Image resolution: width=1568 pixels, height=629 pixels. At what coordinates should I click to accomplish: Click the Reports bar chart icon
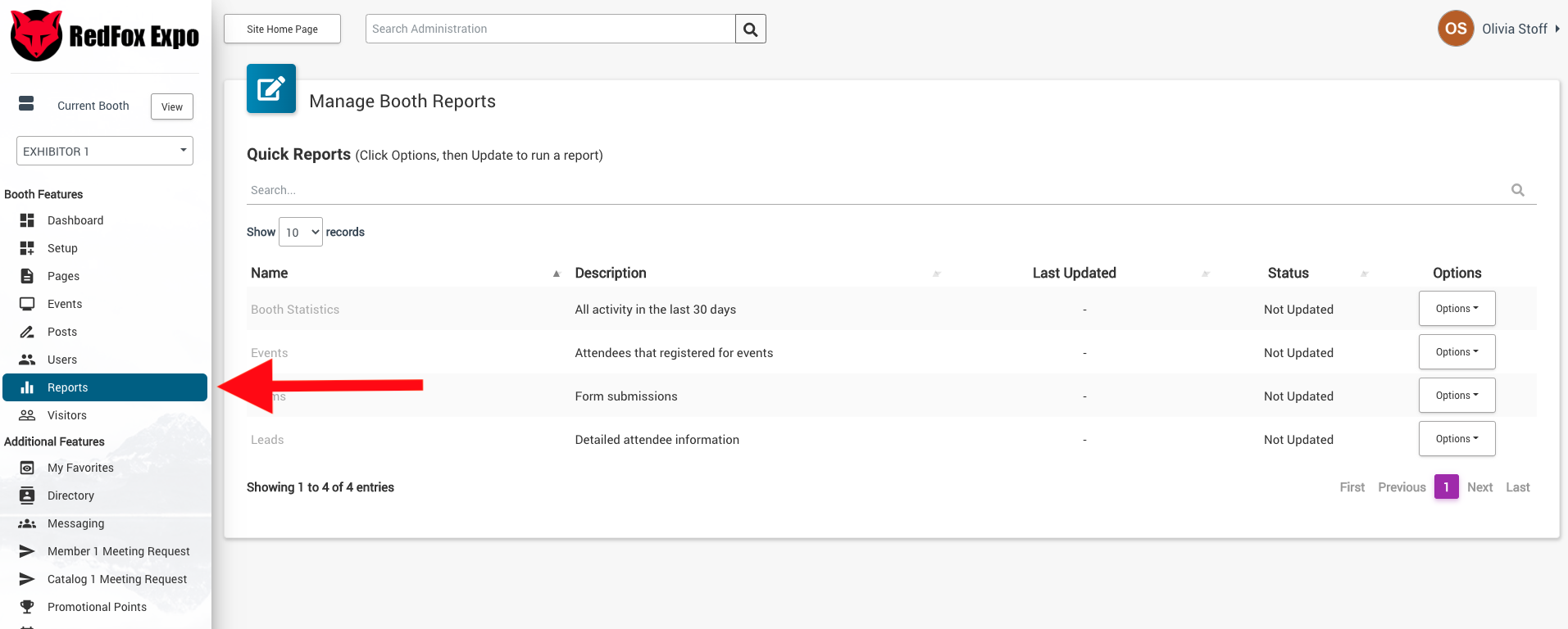click(27, 387)
